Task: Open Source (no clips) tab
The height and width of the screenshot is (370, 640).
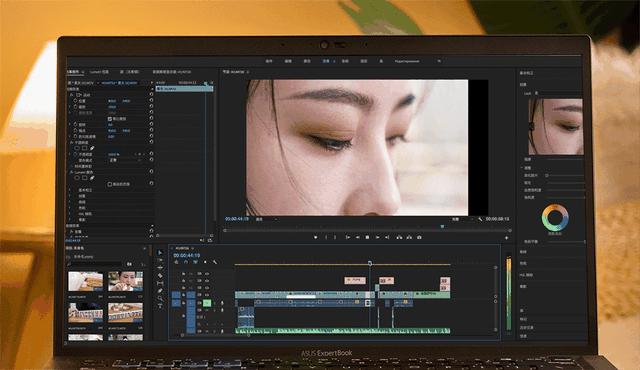Action: 130,71
